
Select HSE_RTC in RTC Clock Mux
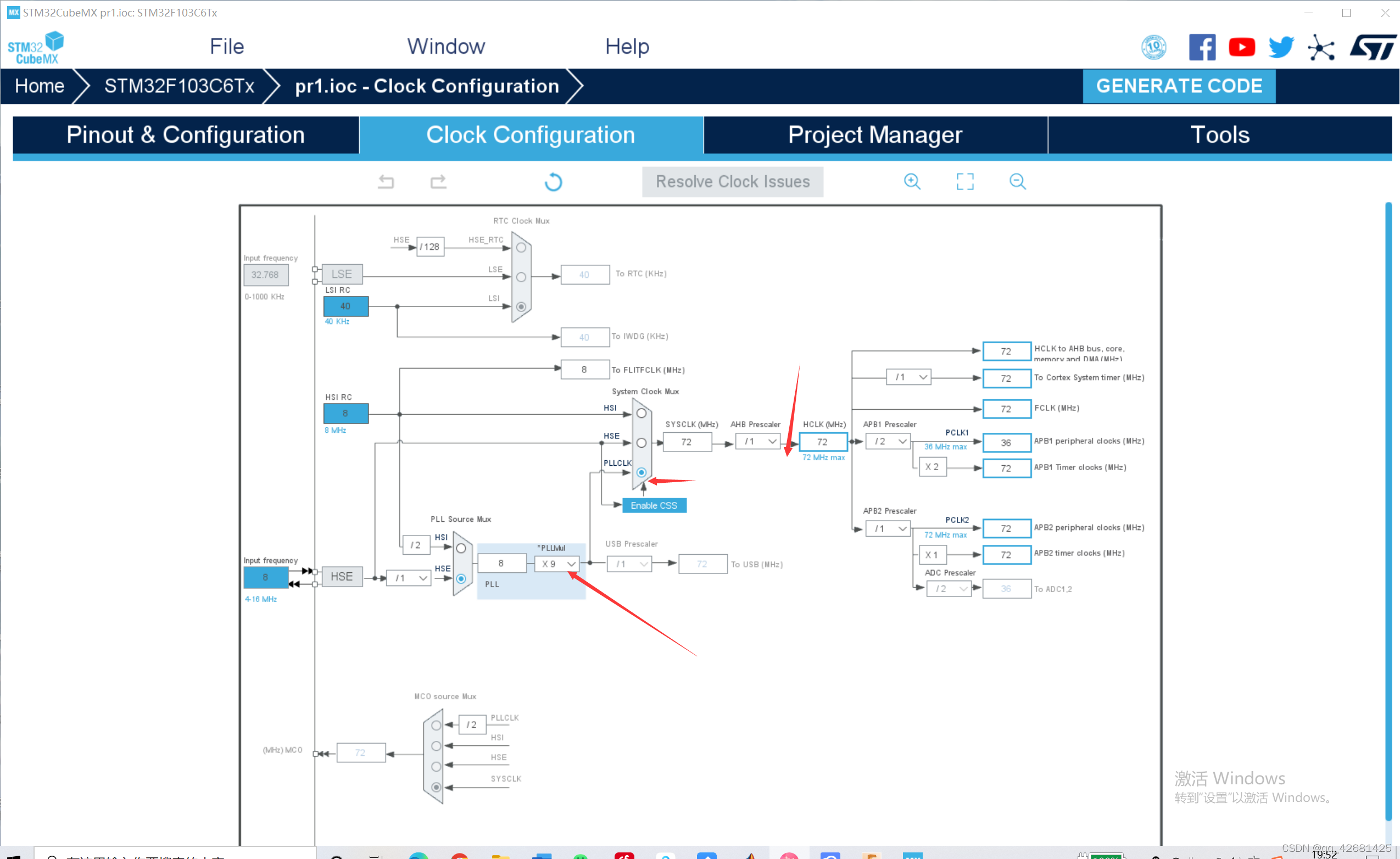pyautogui.click(x=521, y=248)
